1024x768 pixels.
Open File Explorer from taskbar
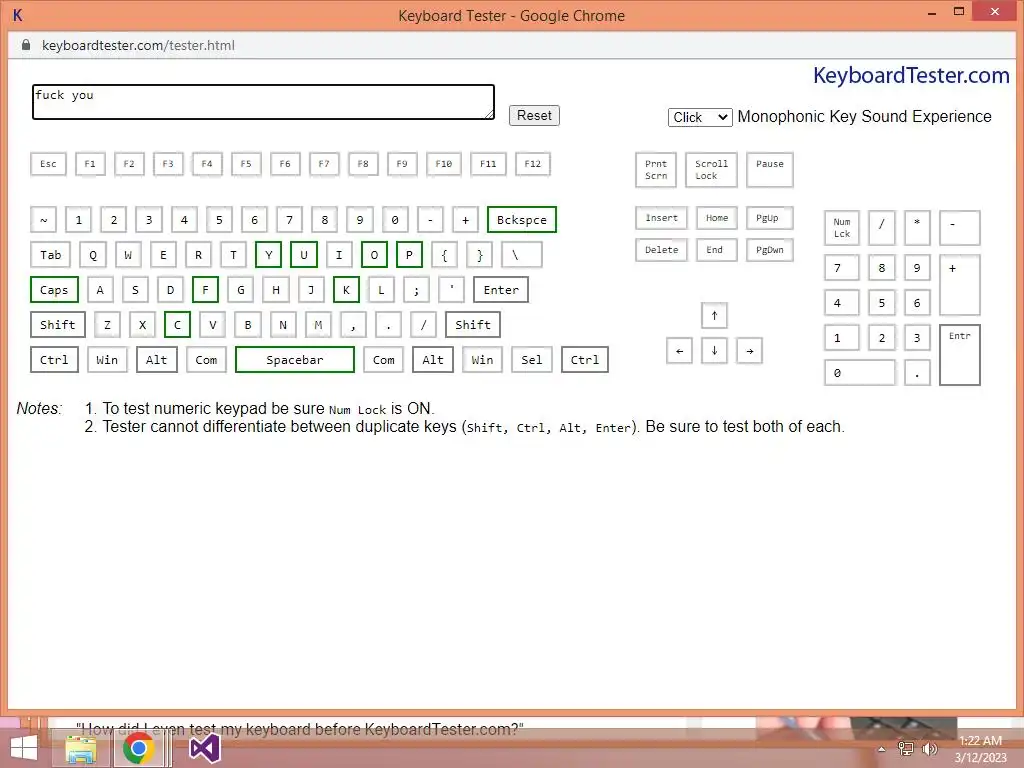coord(81,748)
